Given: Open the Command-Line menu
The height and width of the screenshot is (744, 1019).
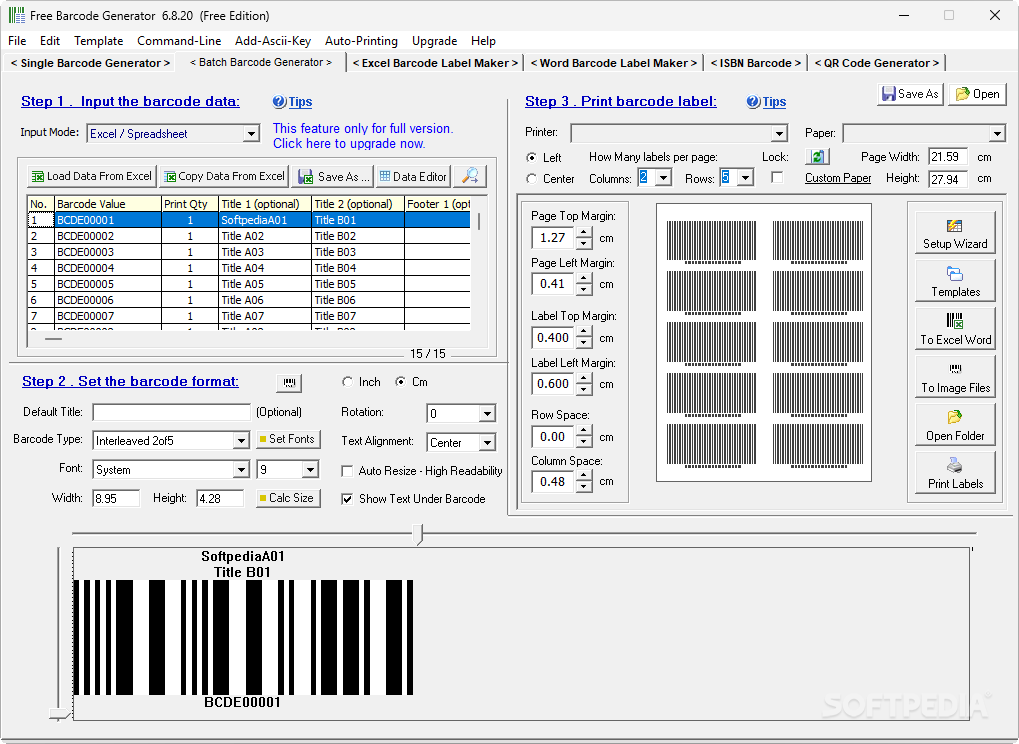Looking at the screenshot, I should (x=179, y=41).
